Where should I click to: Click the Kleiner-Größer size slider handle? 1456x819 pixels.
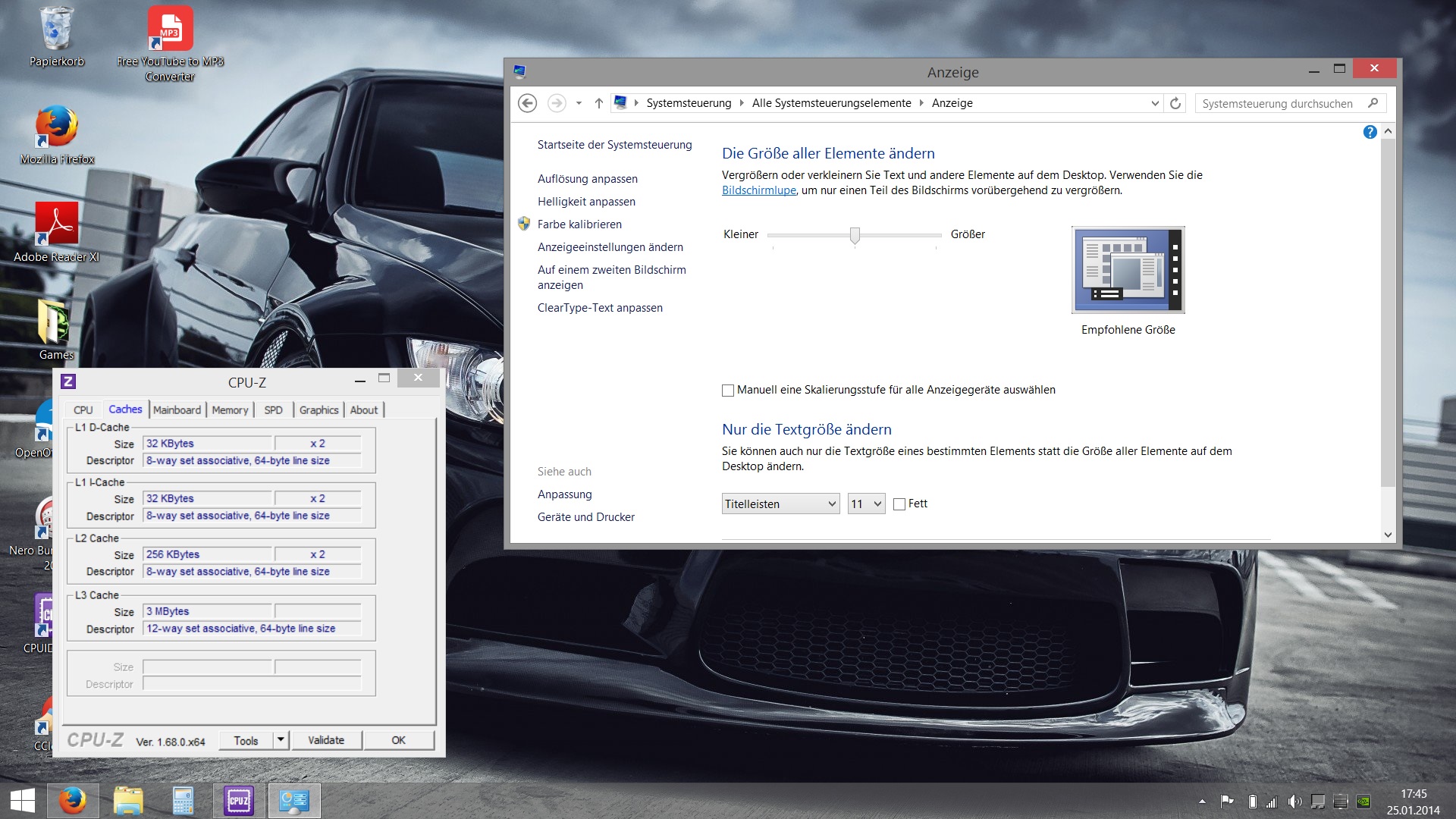pos(855,236)
